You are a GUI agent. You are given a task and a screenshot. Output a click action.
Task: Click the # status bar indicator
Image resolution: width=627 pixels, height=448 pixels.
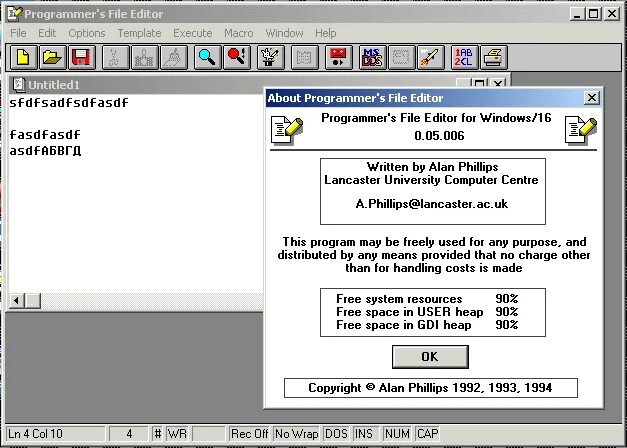tap(158, 434)
